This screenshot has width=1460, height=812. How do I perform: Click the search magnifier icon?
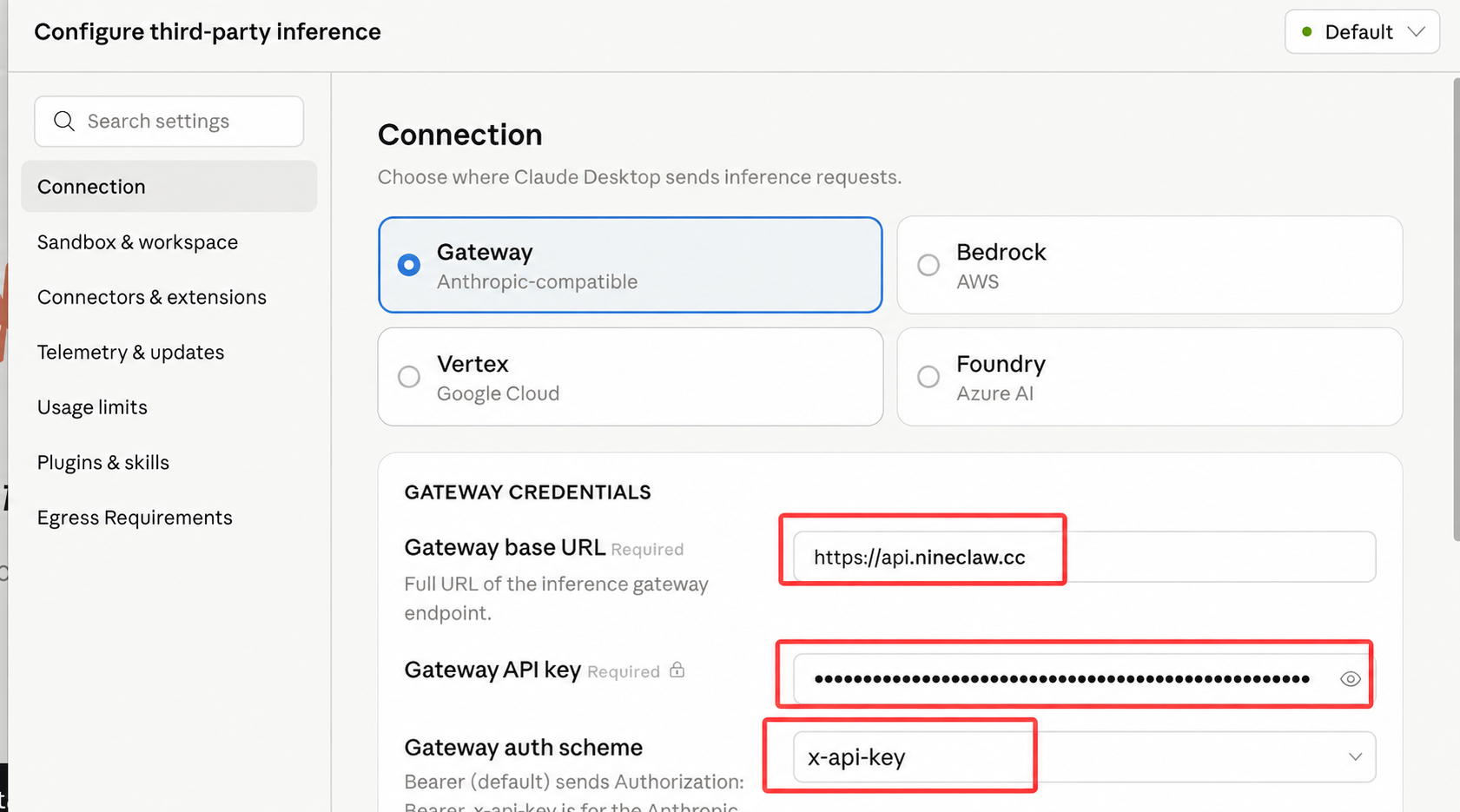[63, 121]
